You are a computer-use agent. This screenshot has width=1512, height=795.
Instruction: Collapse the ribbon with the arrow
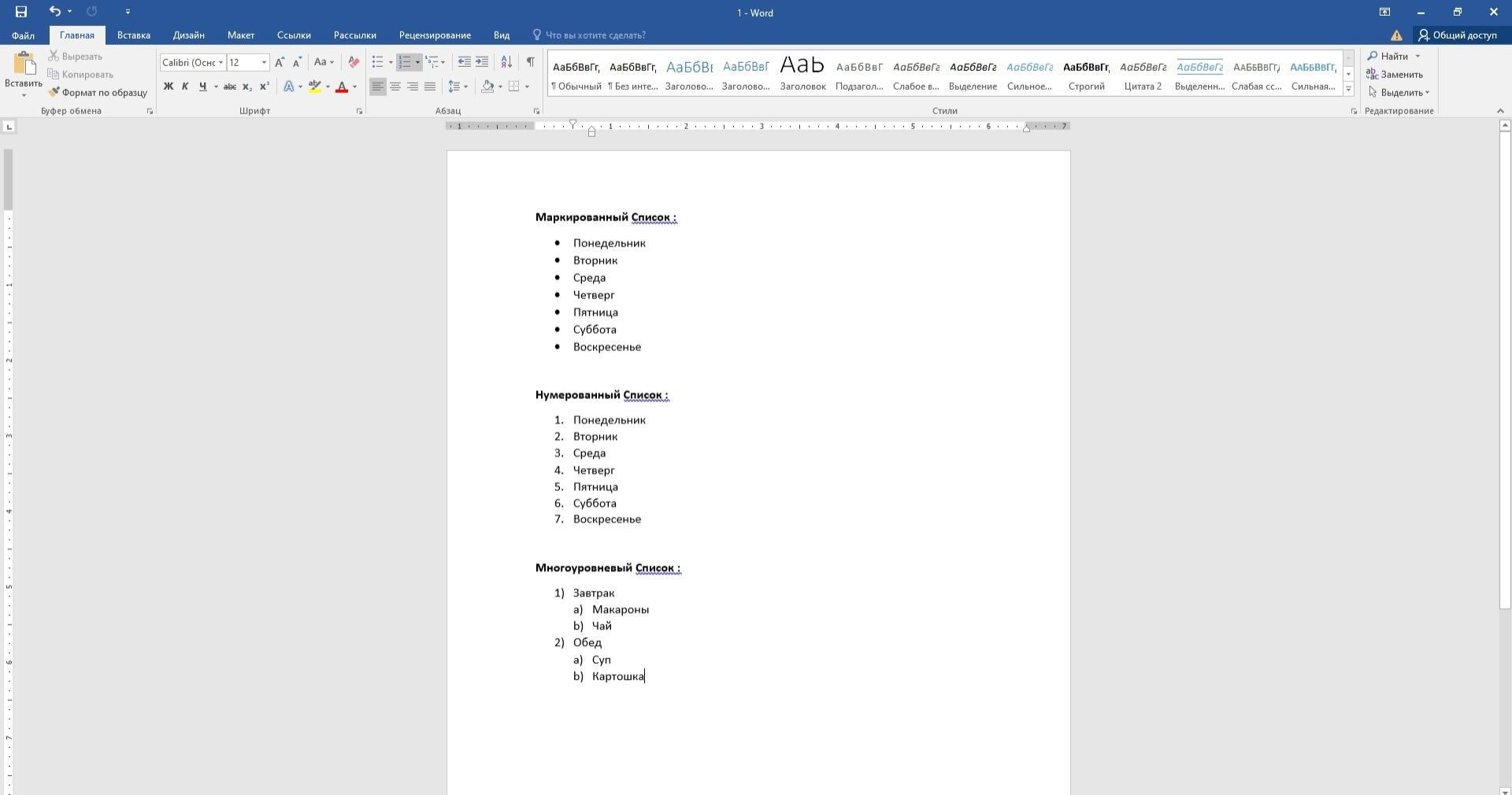click(1500, 111)
